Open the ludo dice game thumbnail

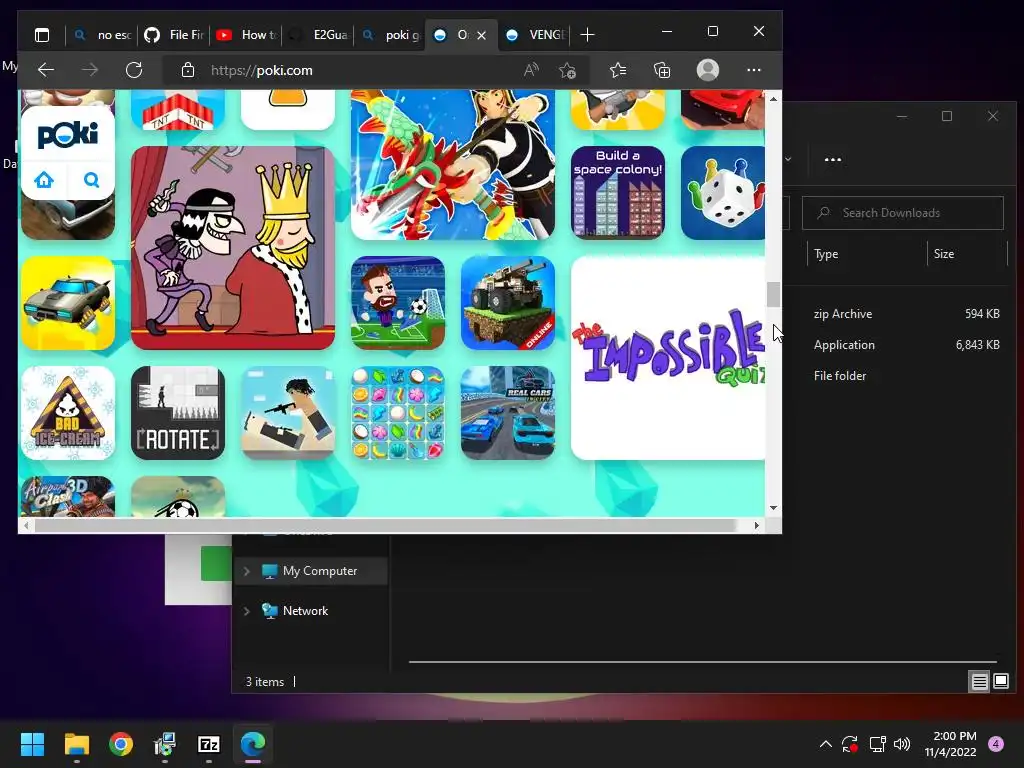[x=723, y=193]
